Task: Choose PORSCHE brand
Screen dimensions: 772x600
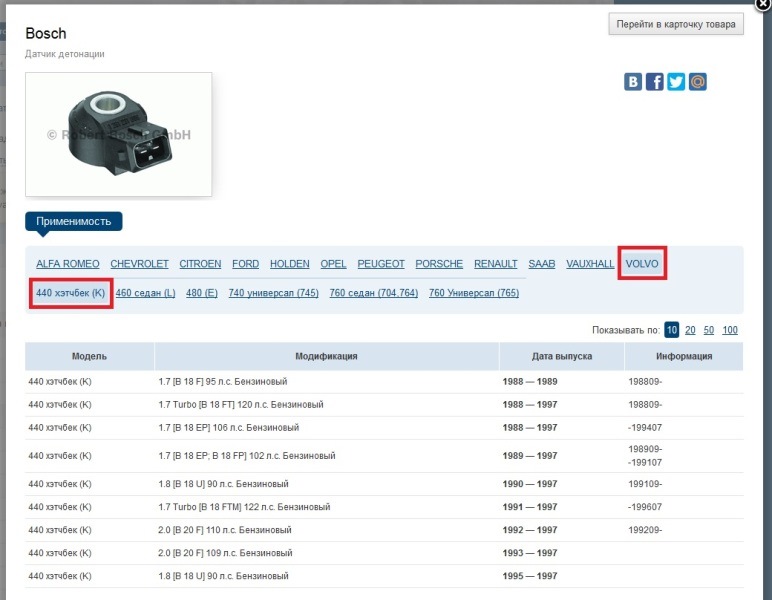Action: [x=439, y=264]
